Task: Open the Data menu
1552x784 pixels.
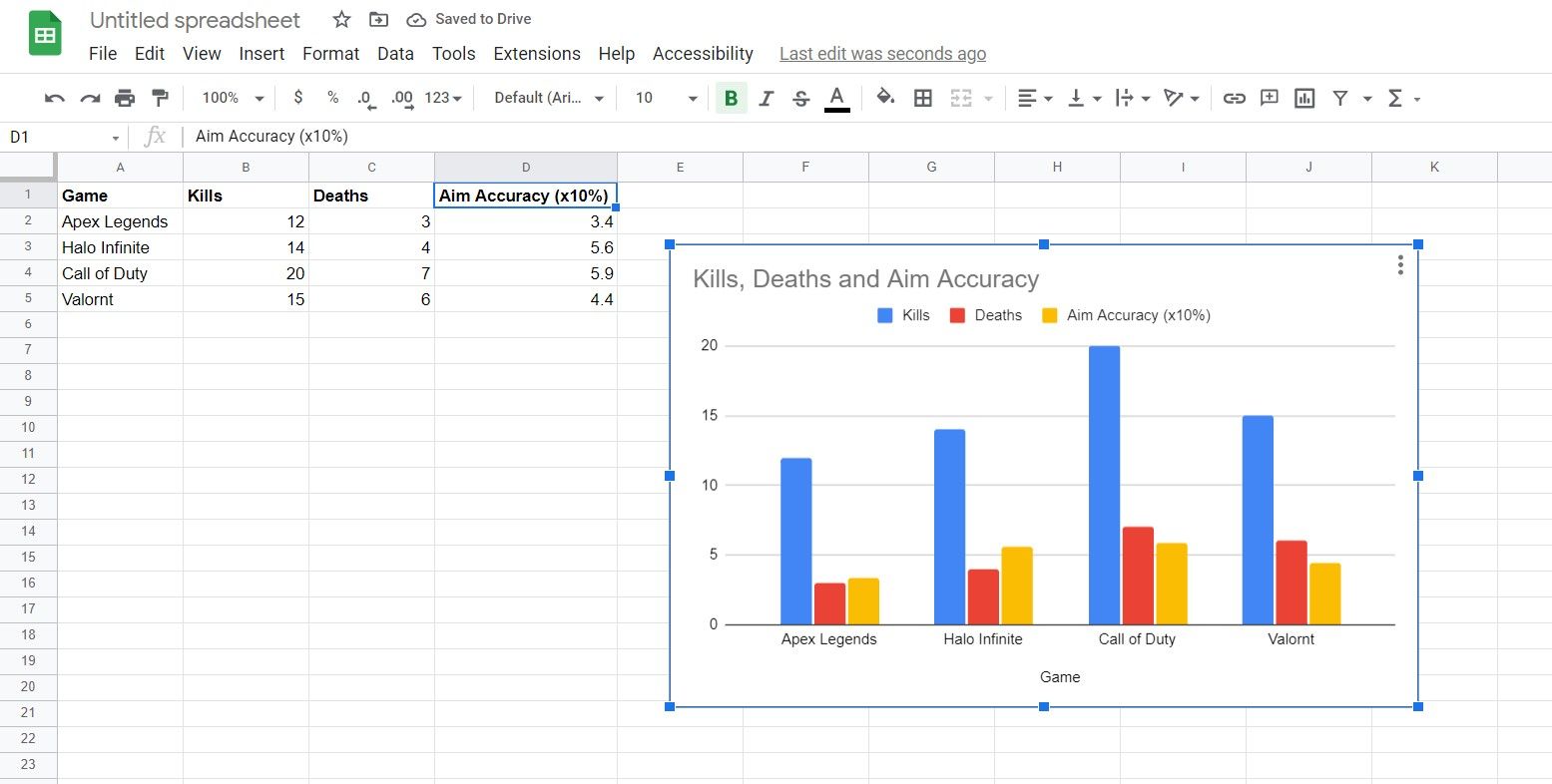Action: coord(395,54)
